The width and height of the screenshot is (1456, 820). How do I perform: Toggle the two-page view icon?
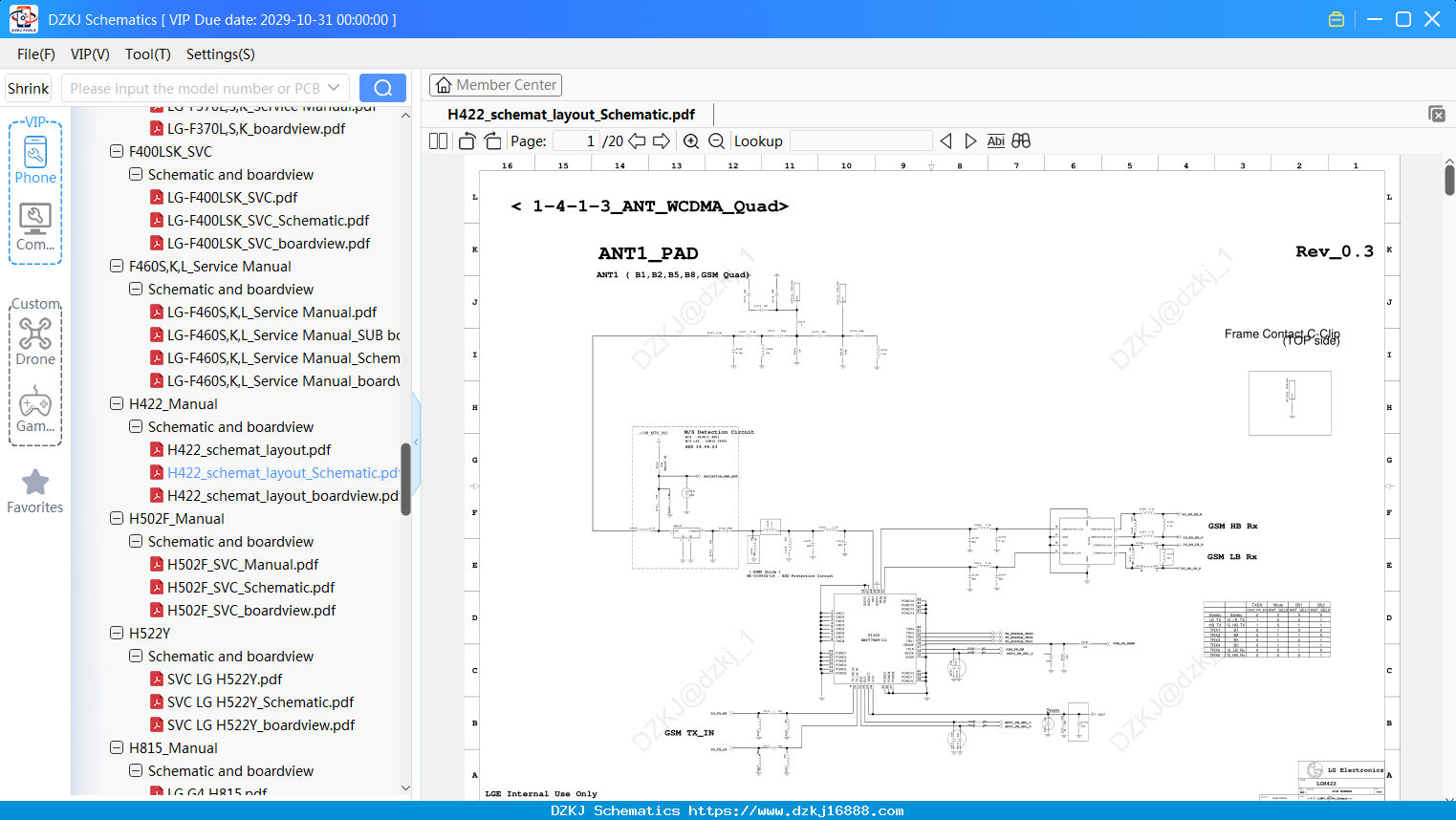pos(438,141)
